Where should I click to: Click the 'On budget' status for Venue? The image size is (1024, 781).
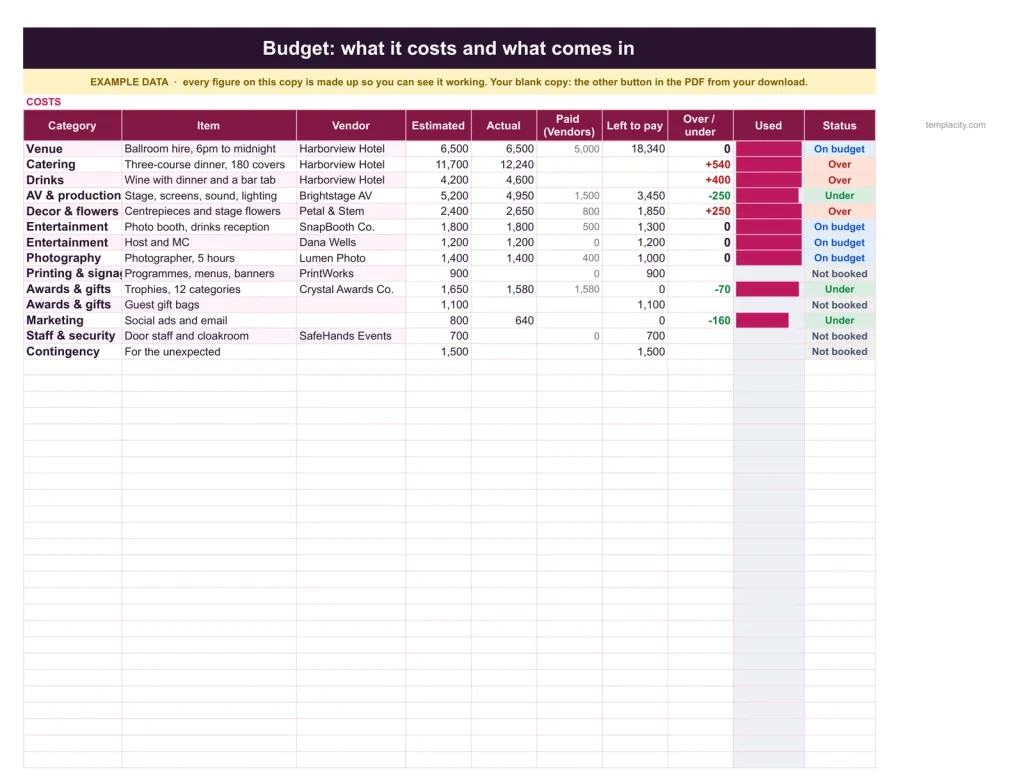pos(840,149)
